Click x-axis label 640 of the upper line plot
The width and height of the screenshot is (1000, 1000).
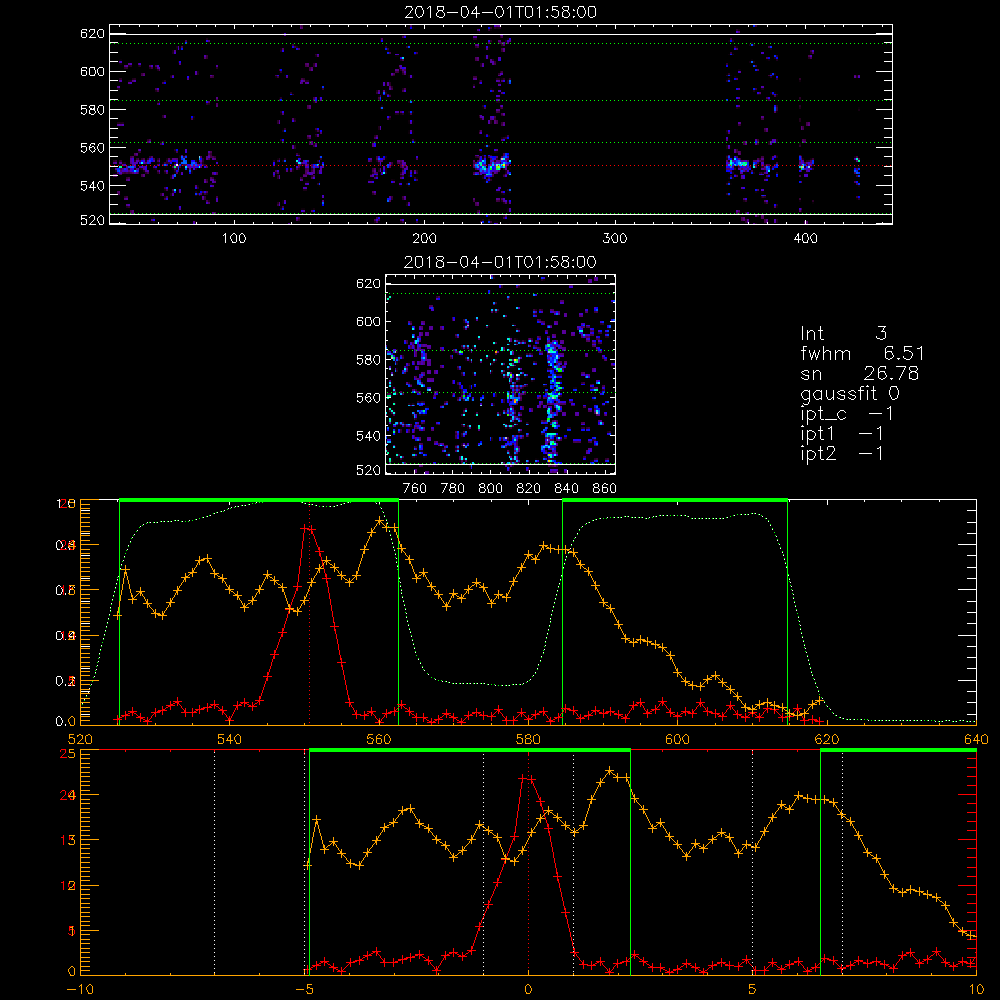[x=976, y=739]
